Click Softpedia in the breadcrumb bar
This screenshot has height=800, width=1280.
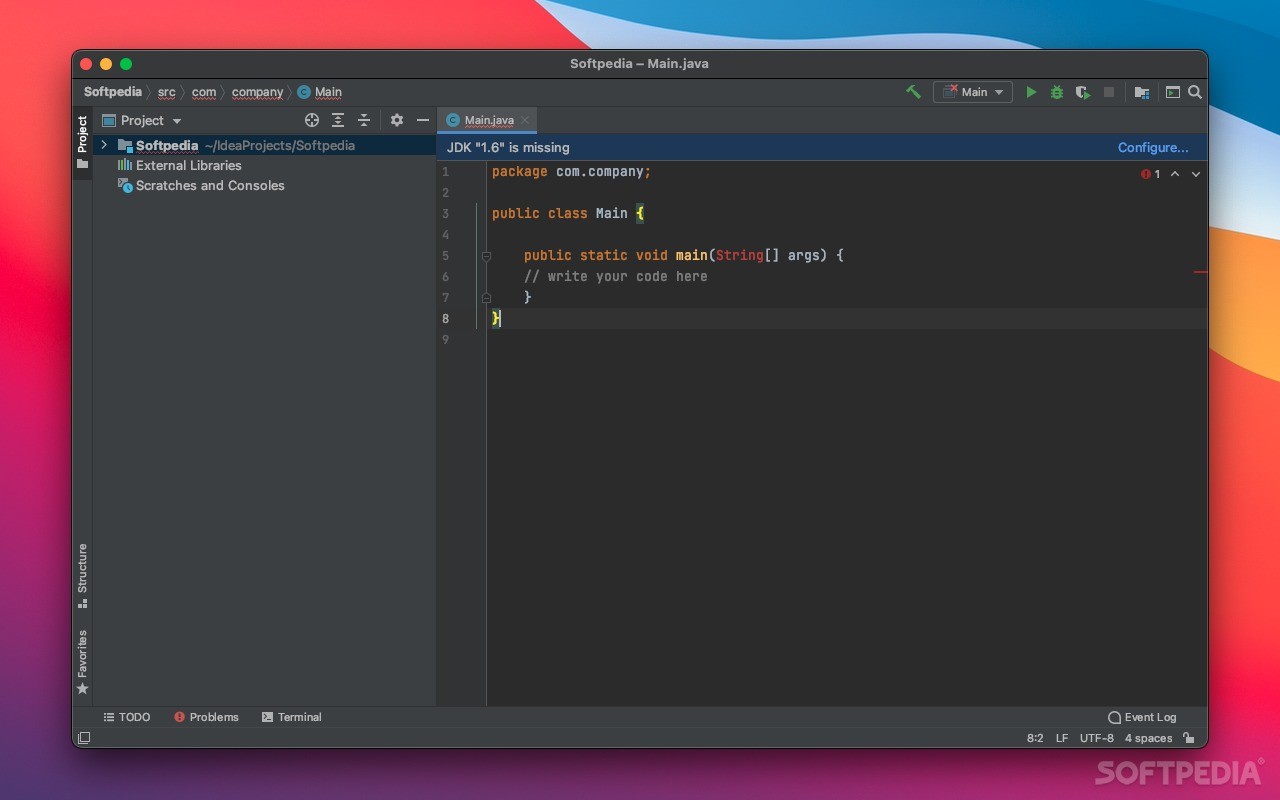coord(113,92)
